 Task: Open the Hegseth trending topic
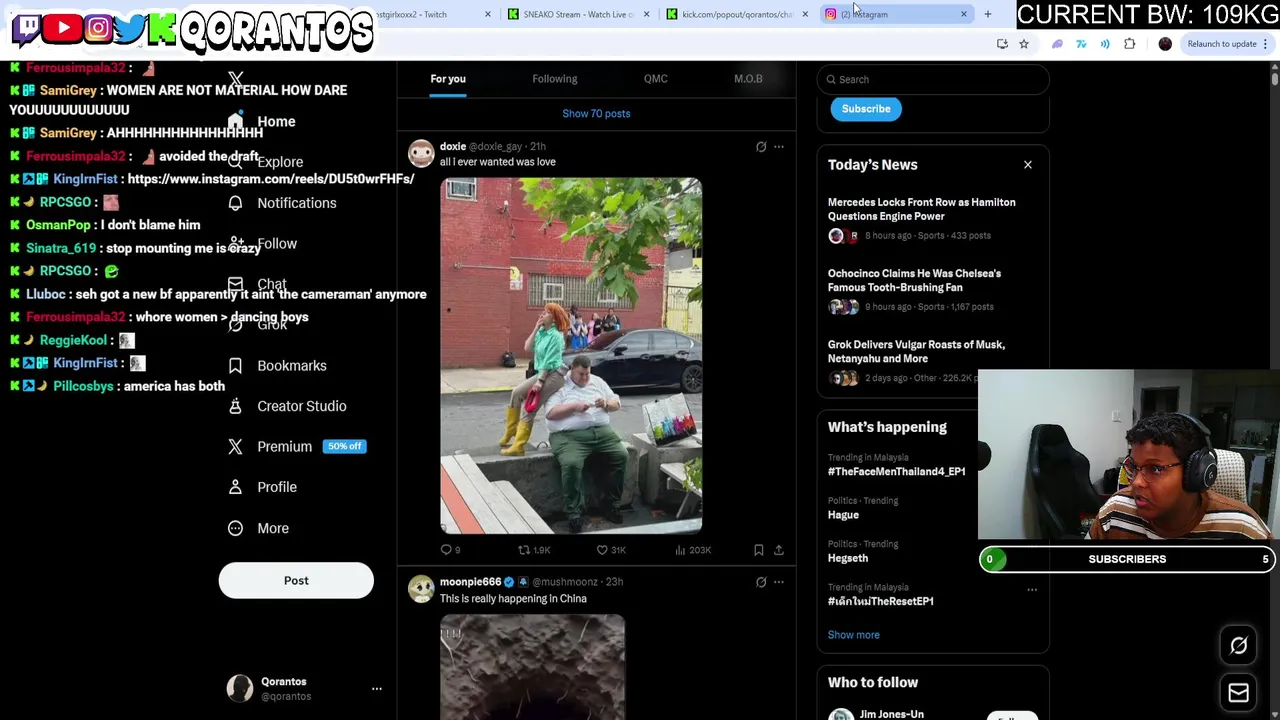848,558
